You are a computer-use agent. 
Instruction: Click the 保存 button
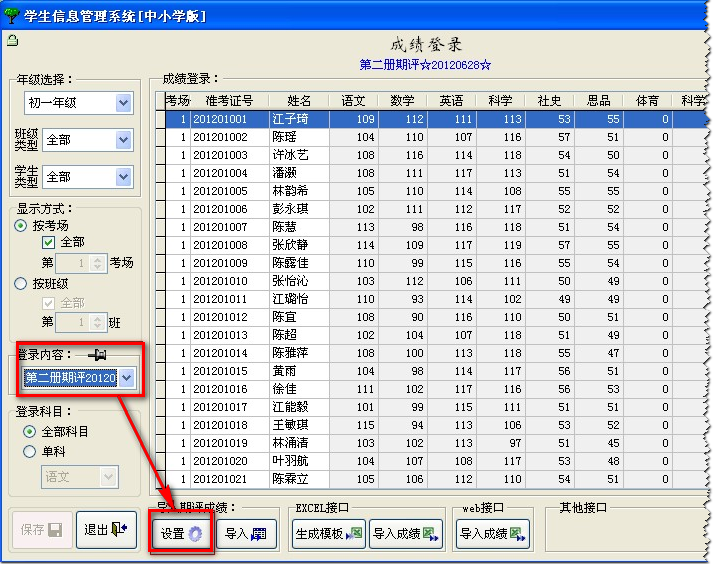[42, 530]
